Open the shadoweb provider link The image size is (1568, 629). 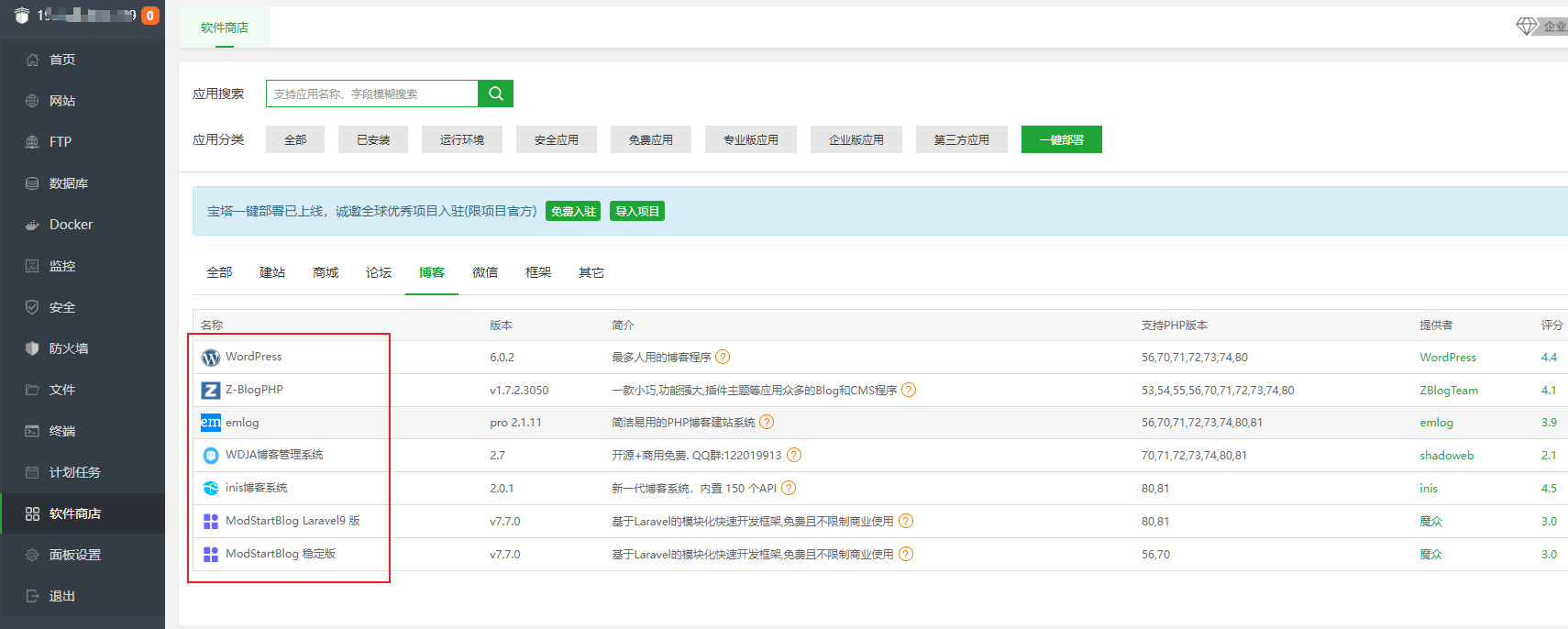pos(1447,455)
